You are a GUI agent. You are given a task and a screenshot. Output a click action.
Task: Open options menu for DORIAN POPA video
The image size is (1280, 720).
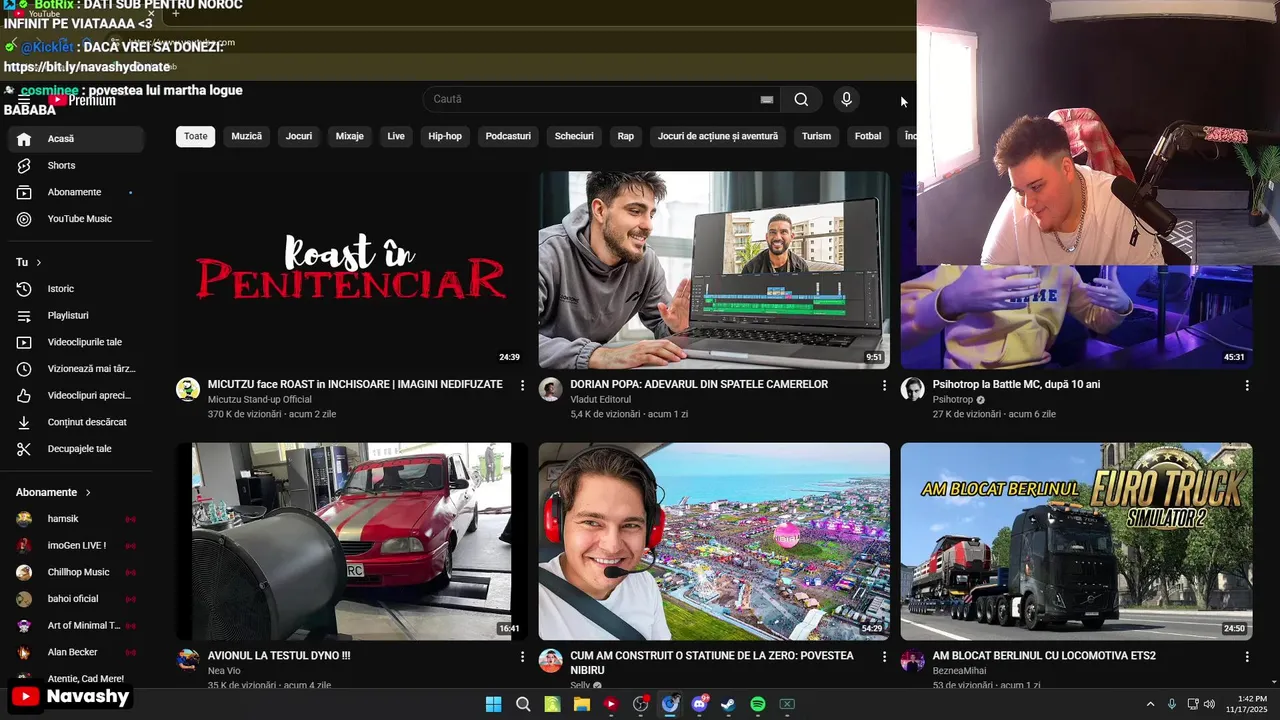click(884, 385)
